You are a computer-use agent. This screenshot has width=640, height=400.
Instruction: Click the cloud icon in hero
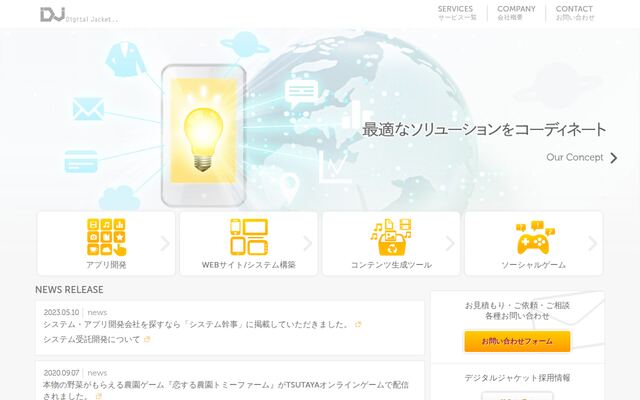[x=119, y=198]
